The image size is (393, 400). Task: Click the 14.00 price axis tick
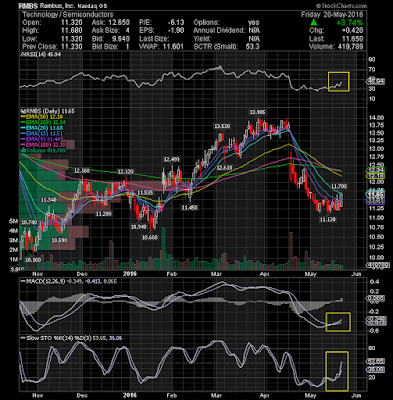pyautogui.click(x=376, y=118)
